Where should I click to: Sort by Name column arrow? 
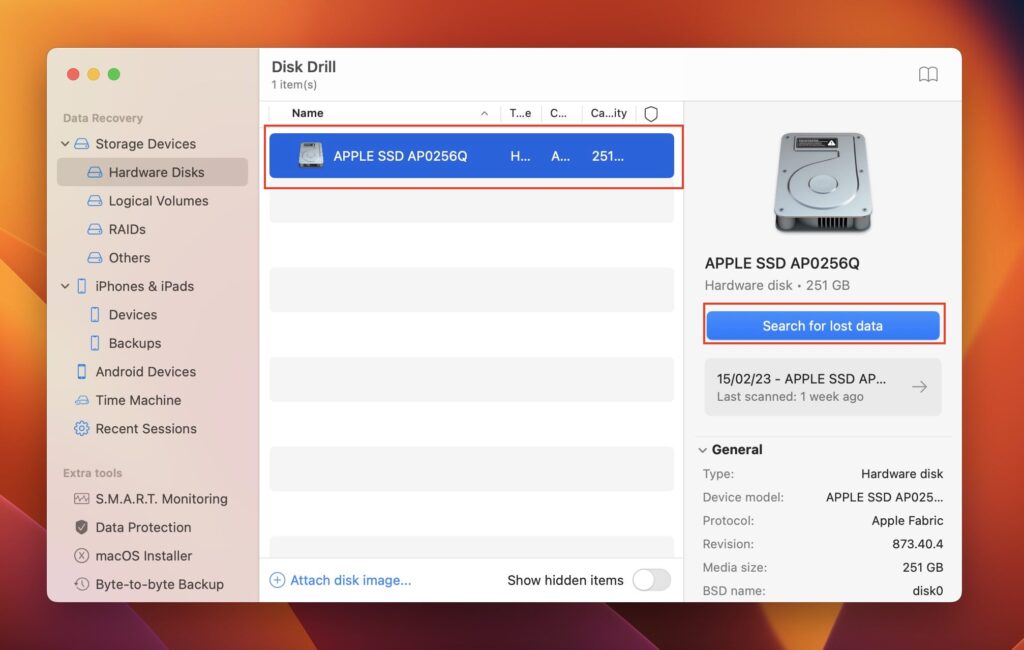[485, 114]
